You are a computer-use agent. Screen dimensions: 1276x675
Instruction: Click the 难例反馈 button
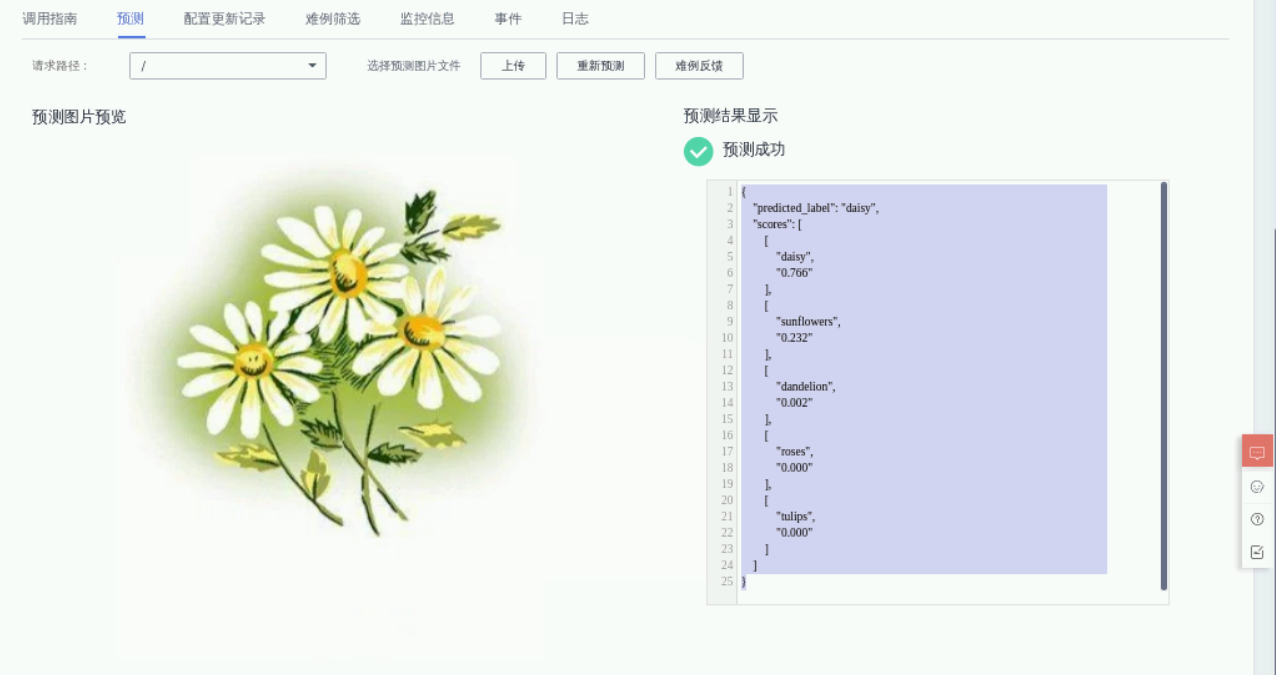699,66
